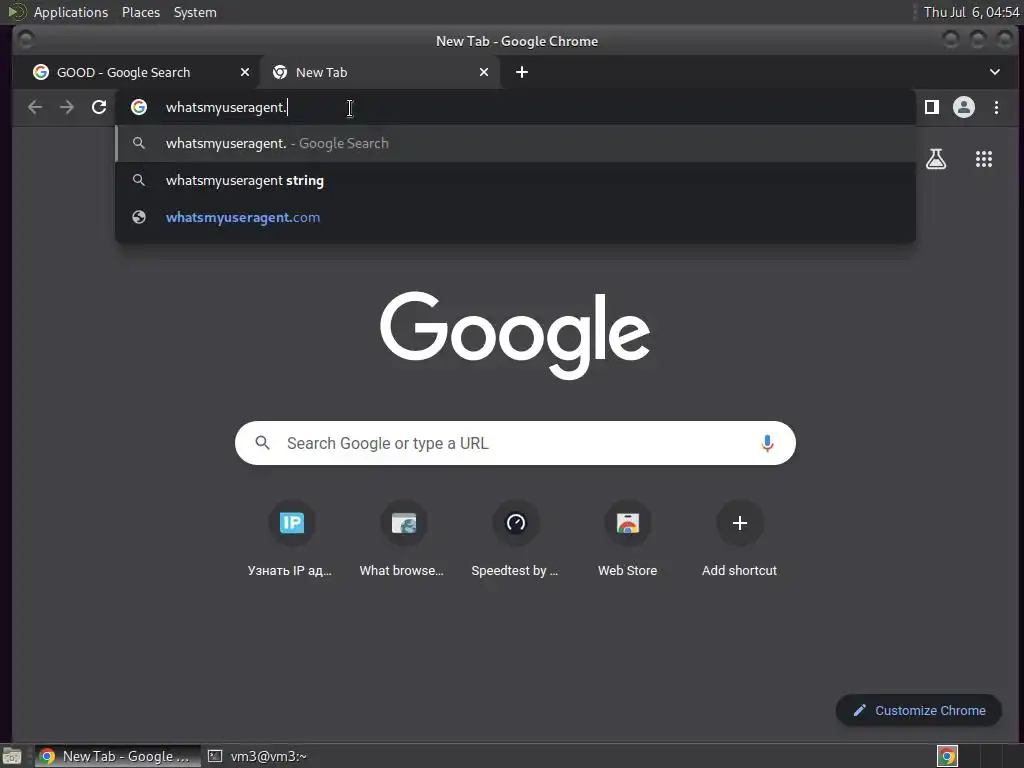Switch to the vm3@vm3:~ terminal in taskbar
Image resolution: width=1024 pixels, height=768 pixels.
(257, 756)
